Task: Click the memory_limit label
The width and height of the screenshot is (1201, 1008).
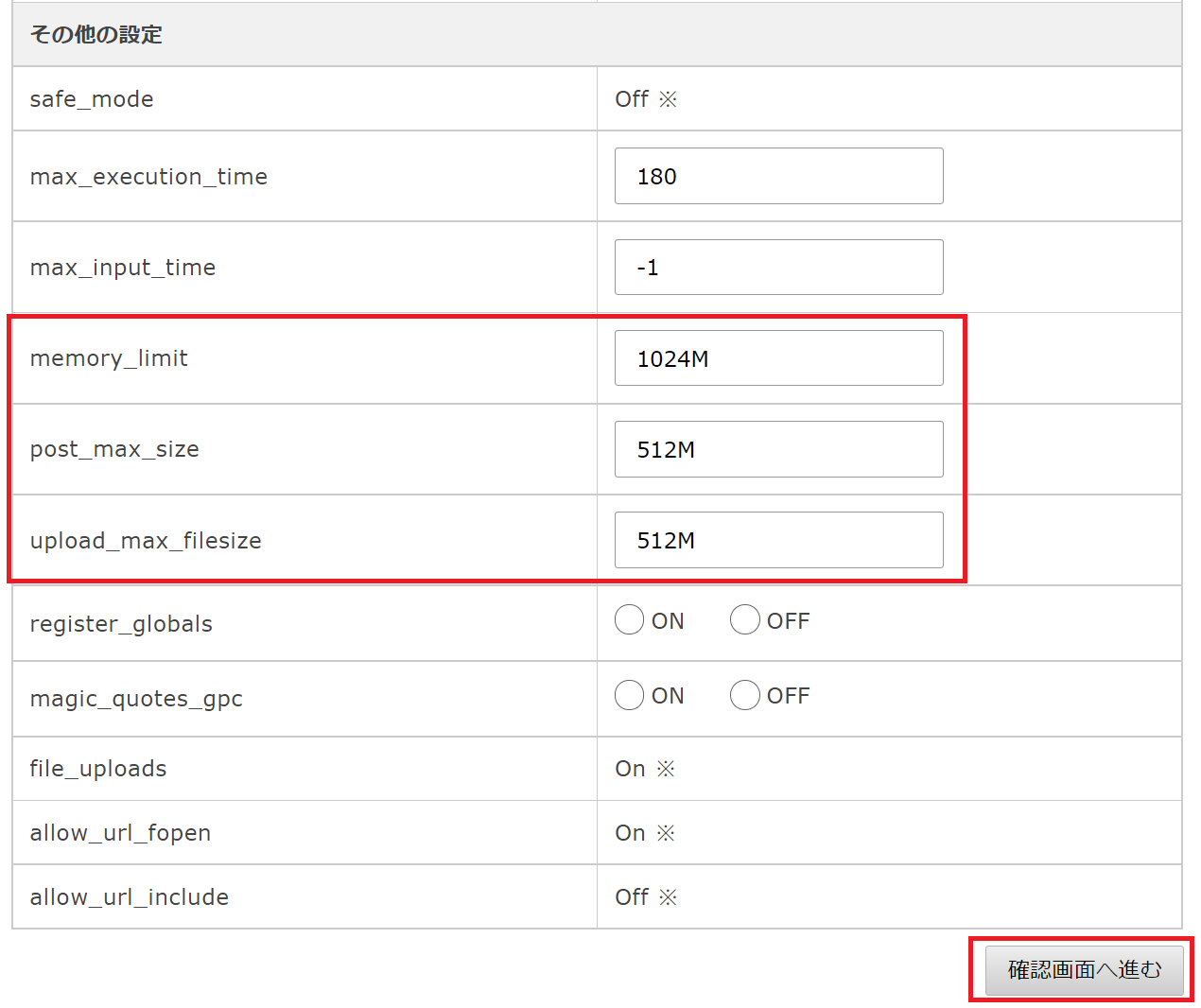Action: click(x=109, y=358)
